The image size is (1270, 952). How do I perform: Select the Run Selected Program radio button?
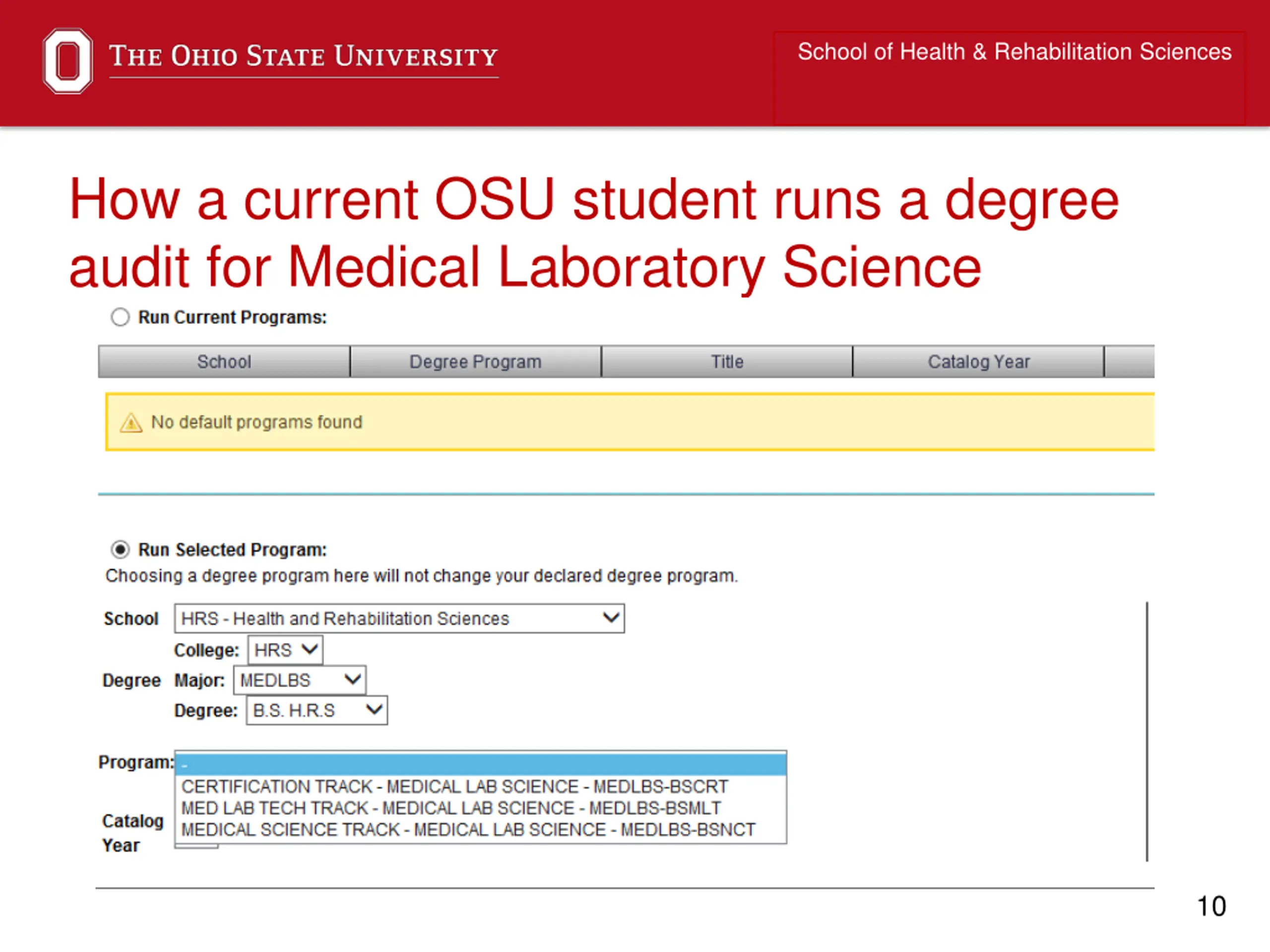[x=120, y=550]
